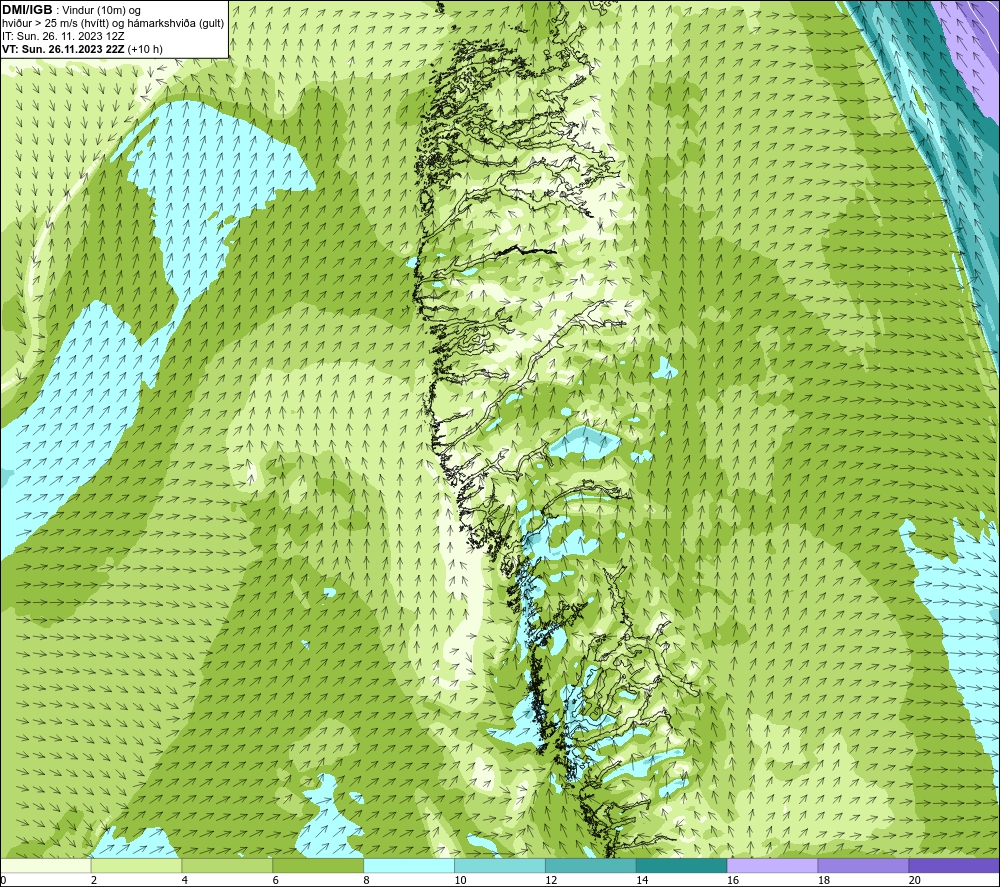Click the issue time 'IT: Sun. 26. 11. 2023 12Z'
Viewport: 1000px width, 887px height.
pyautogui.click(x=63, y=36)
